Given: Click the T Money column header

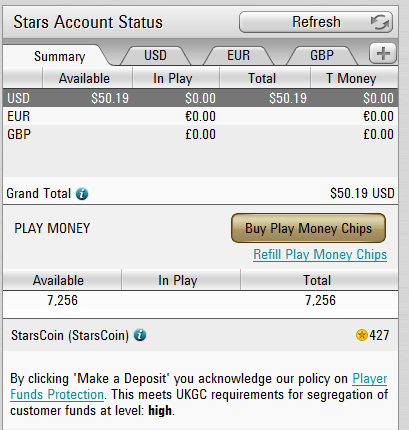Looking at the screenshot, I should pyautogui.click(x=351, y=78).
